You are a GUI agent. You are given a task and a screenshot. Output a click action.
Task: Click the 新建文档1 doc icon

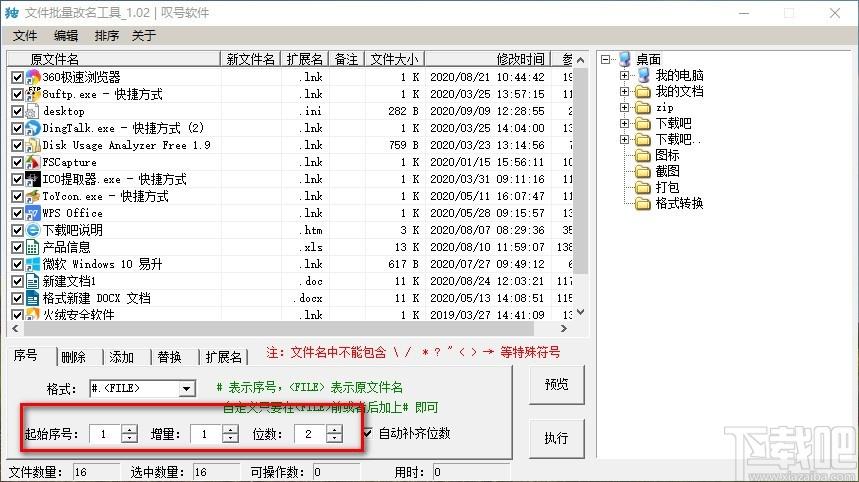pos(33,281)
